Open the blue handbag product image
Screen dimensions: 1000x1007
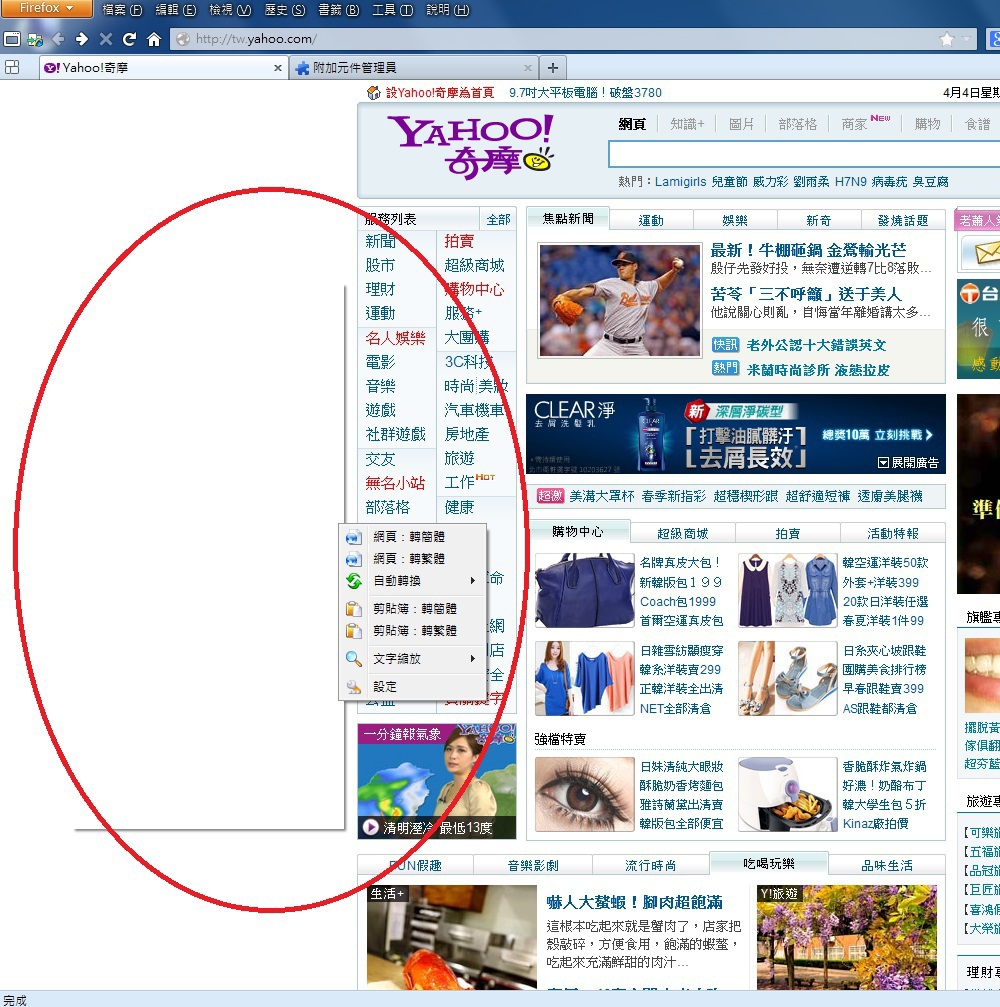click(584, 591)
